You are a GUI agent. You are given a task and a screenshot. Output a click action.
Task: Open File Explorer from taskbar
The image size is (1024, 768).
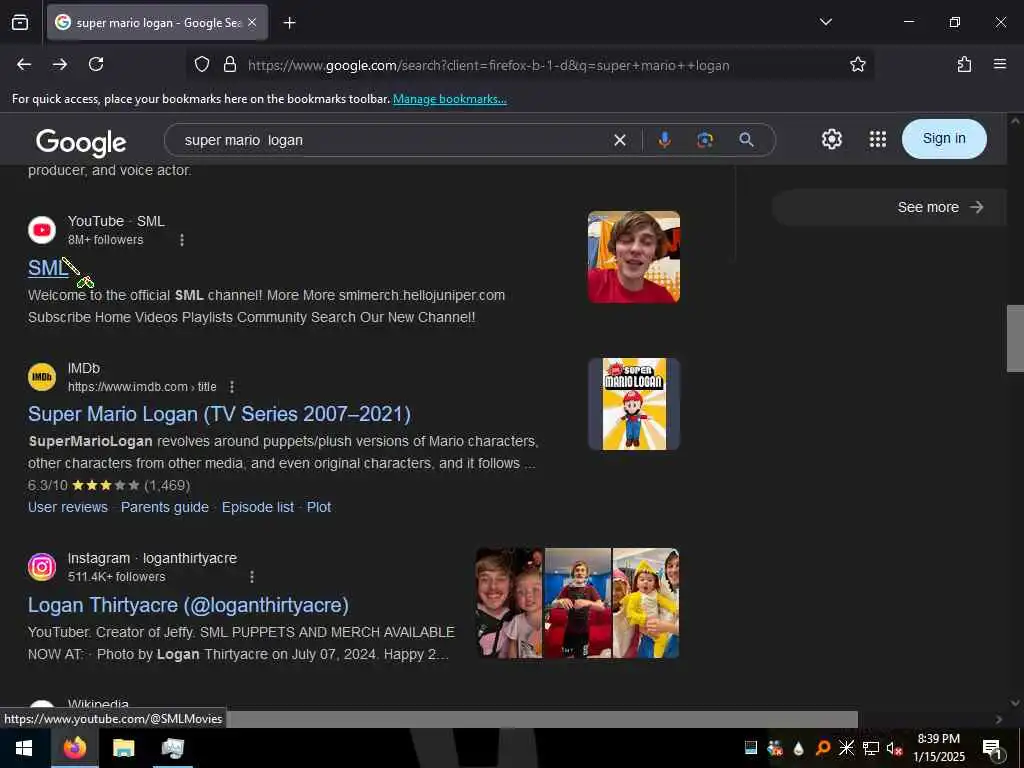click(x=123, y=748)
